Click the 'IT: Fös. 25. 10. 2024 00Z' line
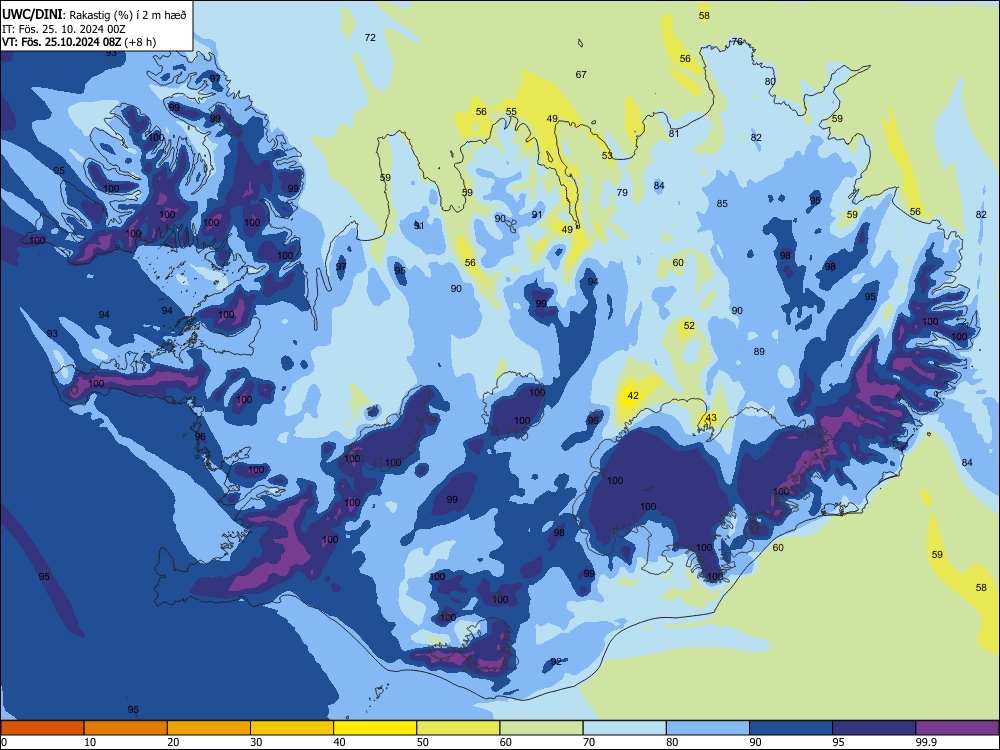Screen dimensions: 1000x750 point(64,29)
